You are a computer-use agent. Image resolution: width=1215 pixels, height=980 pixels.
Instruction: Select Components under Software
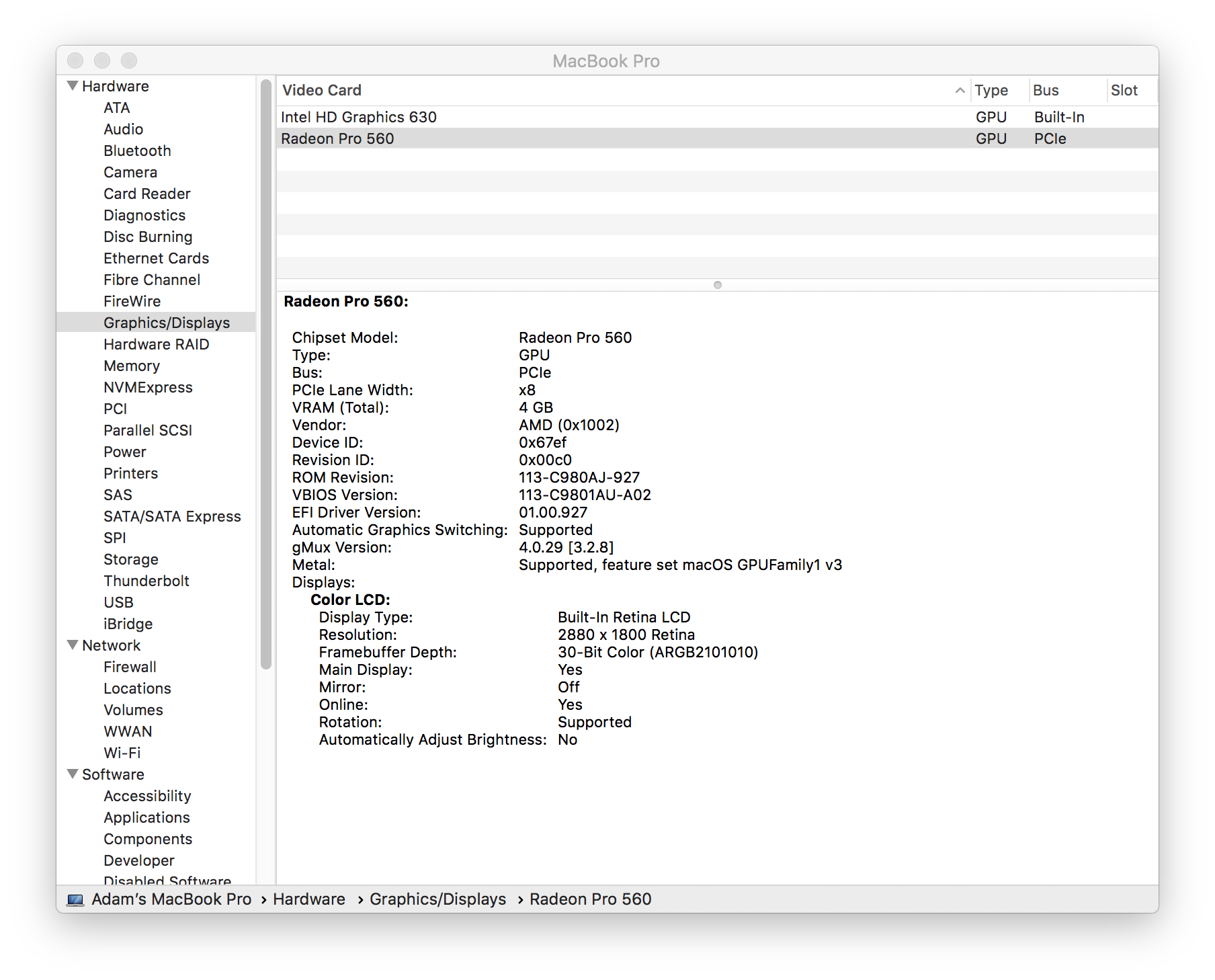(x=148, y=839)
